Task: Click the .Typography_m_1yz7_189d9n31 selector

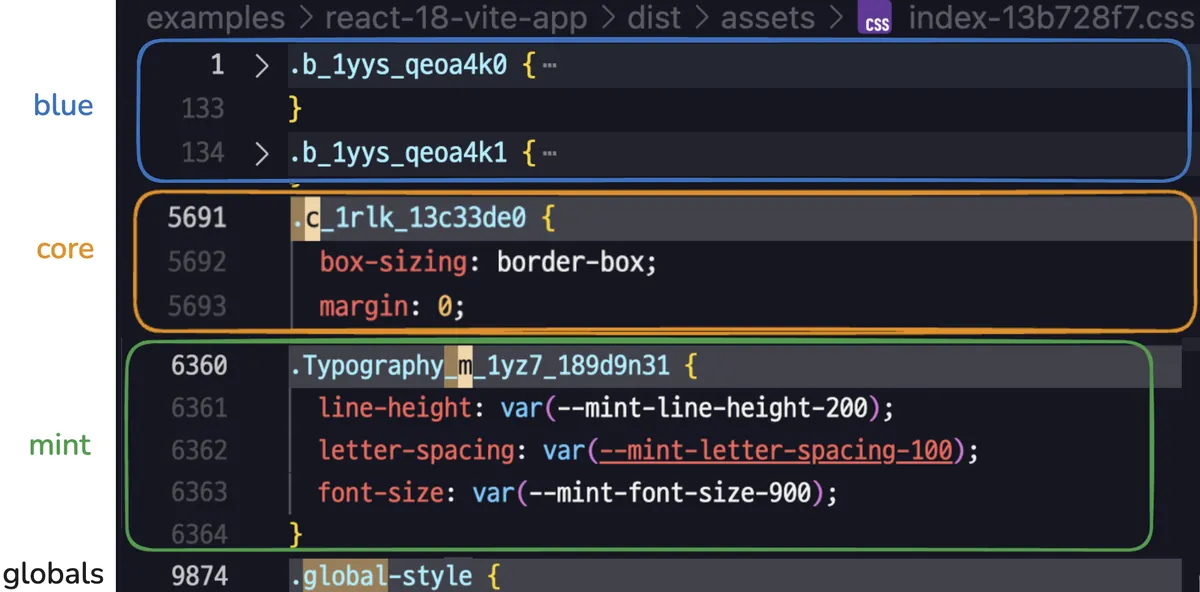Action: pos(480,366)
